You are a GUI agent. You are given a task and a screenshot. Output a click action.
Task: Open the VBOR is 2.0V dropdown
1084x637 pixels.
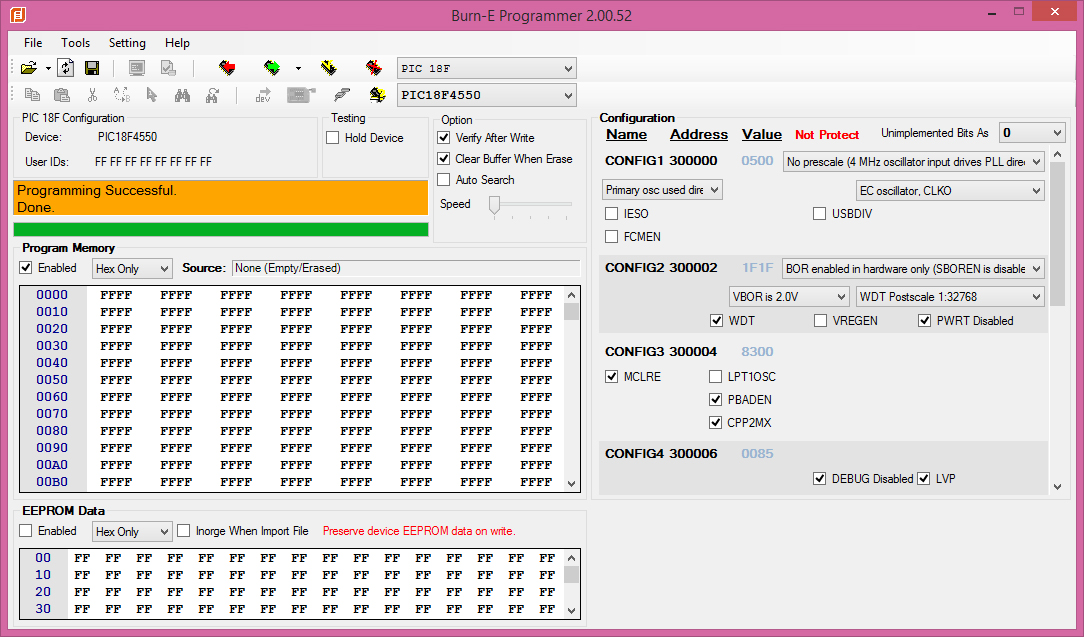point(789,297)
